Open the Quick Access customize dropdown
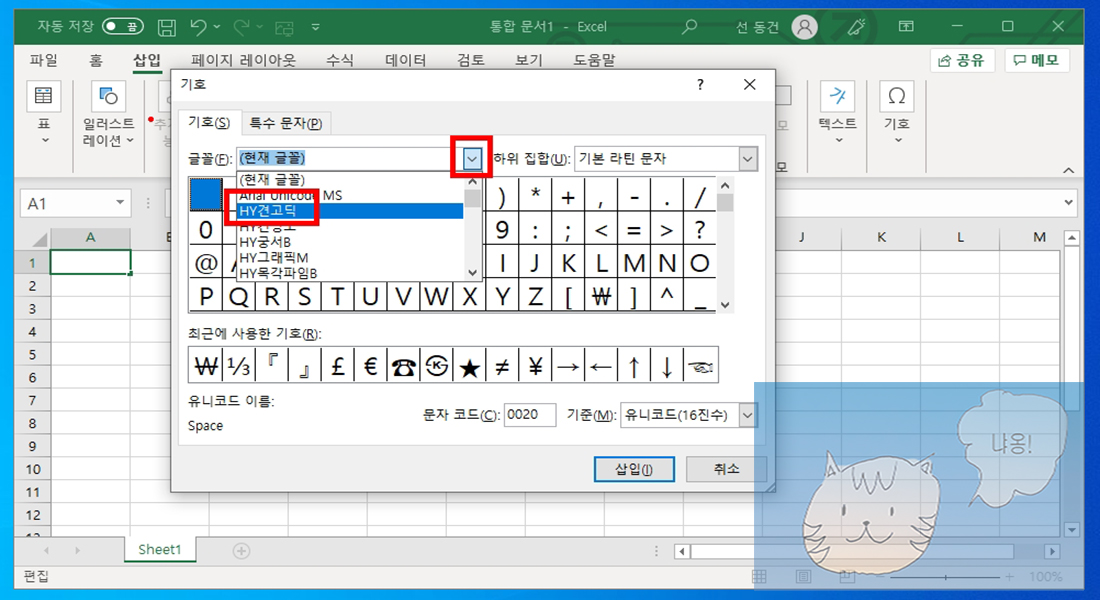Image resolution: width=1100 pixels, height=600 pixels. coord(316,27)
